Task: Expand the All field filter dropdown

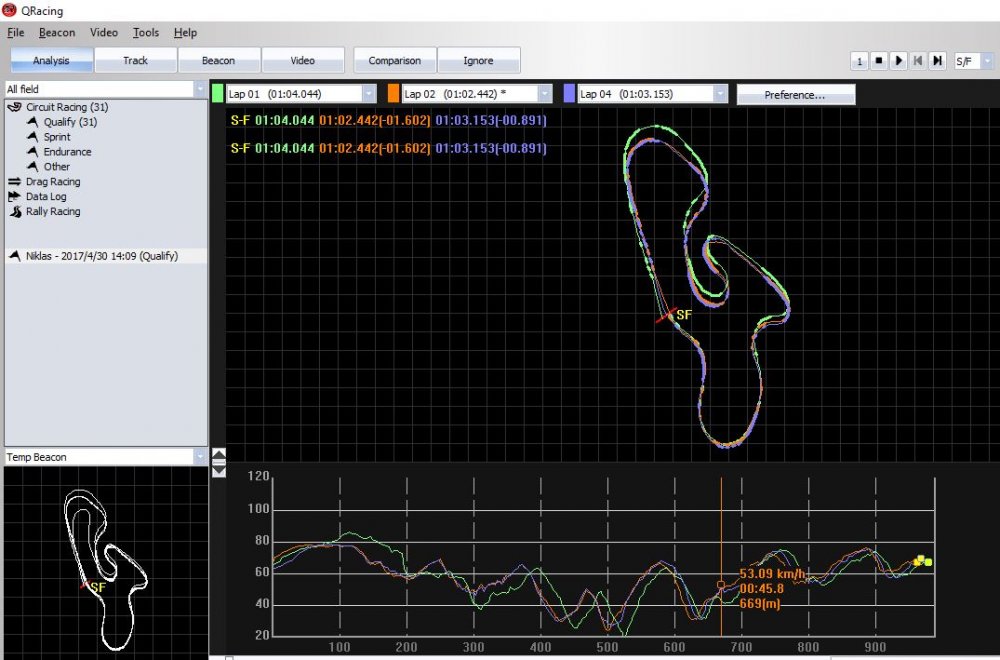Action: [198, 89]
